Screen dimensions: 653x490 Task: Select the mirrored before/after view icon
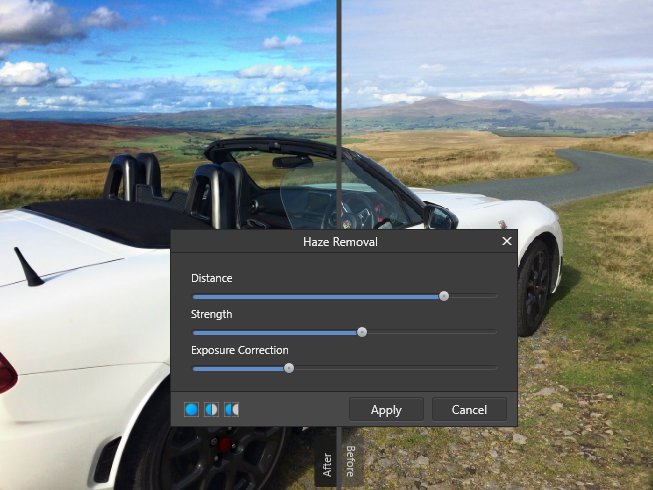(x=232, y=410)
